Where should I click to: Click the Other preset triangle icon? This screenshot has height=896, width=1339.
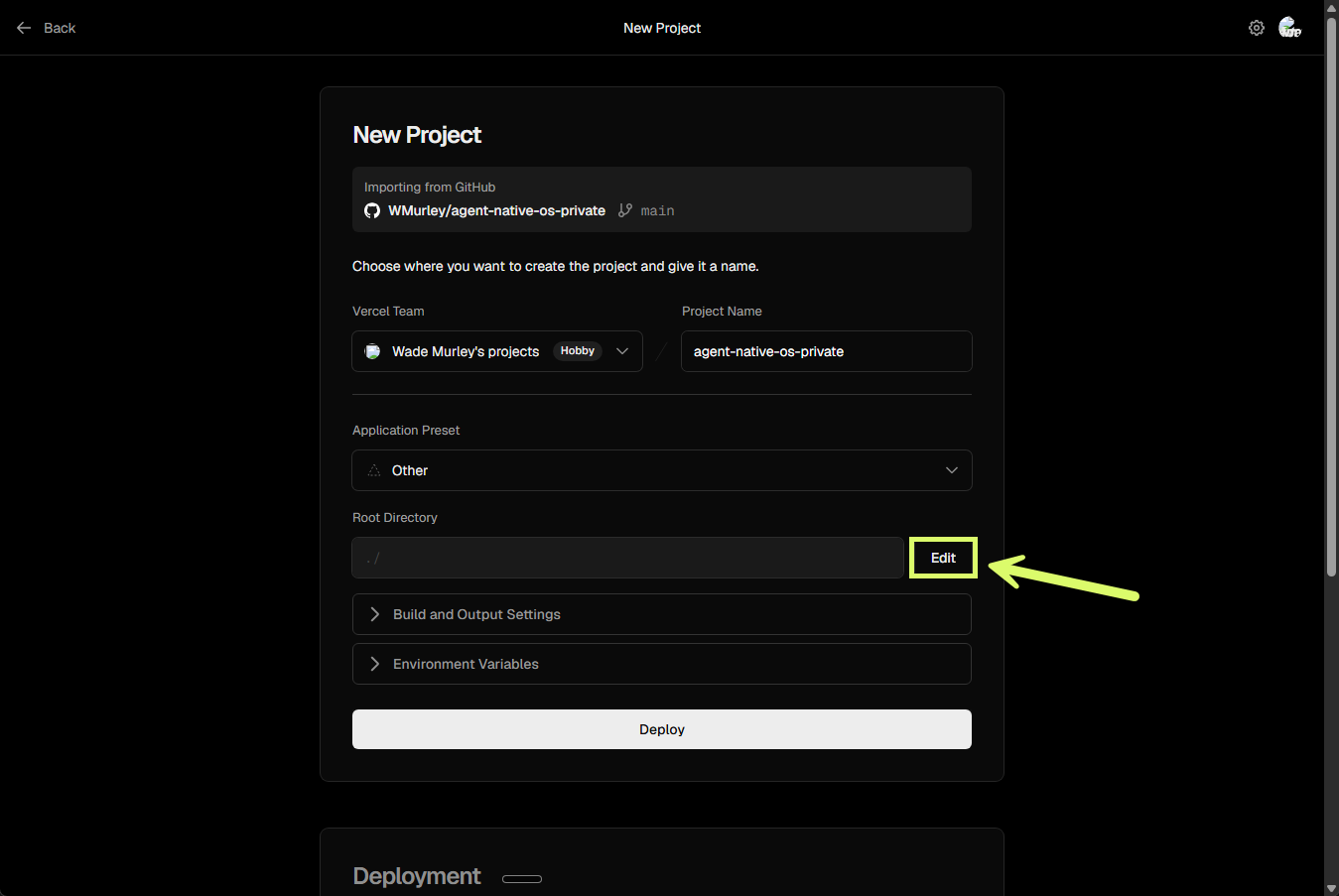click(374, 470)
